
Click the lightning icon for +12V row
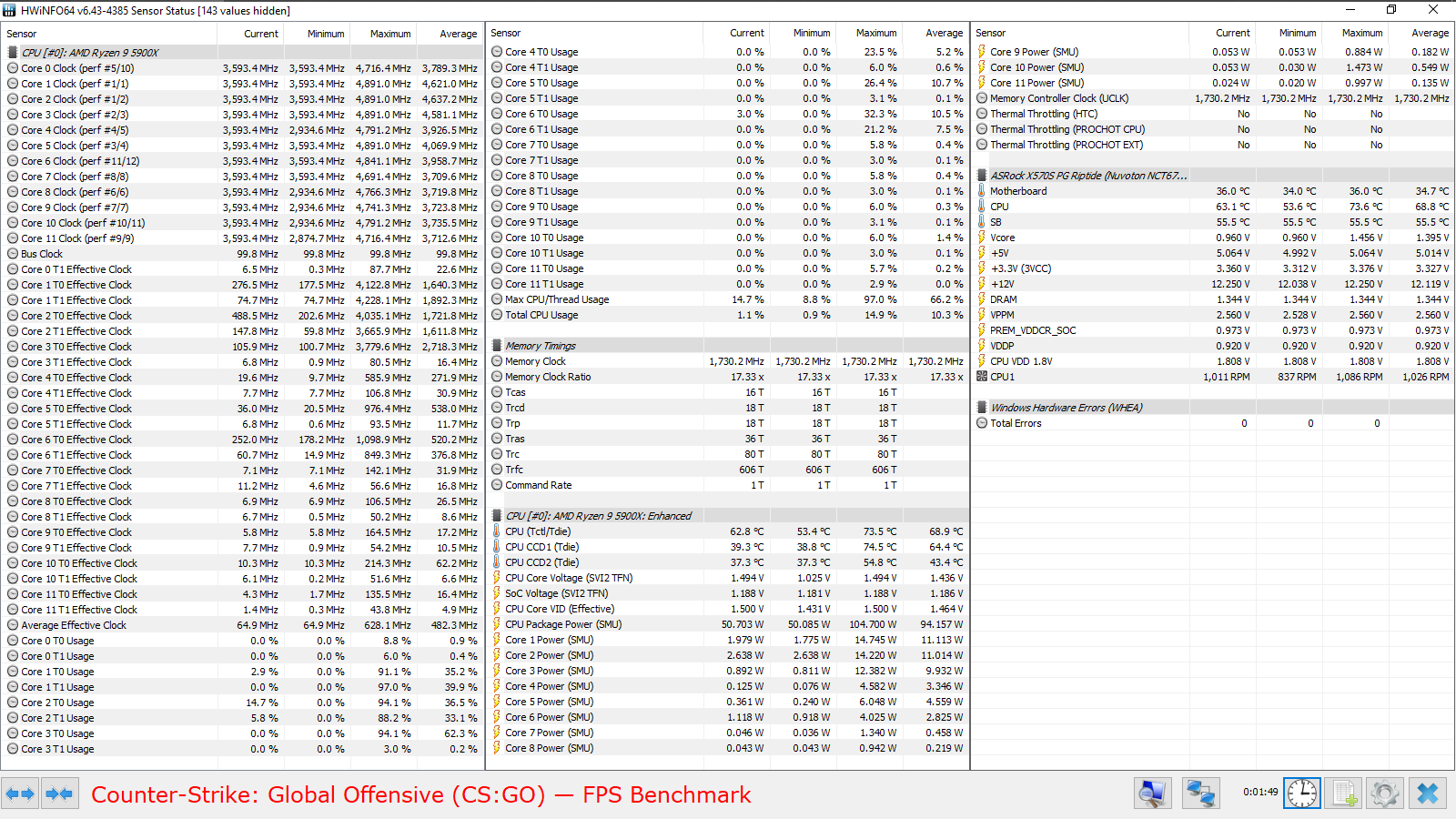pyautogui.click(x=982, y=284)
